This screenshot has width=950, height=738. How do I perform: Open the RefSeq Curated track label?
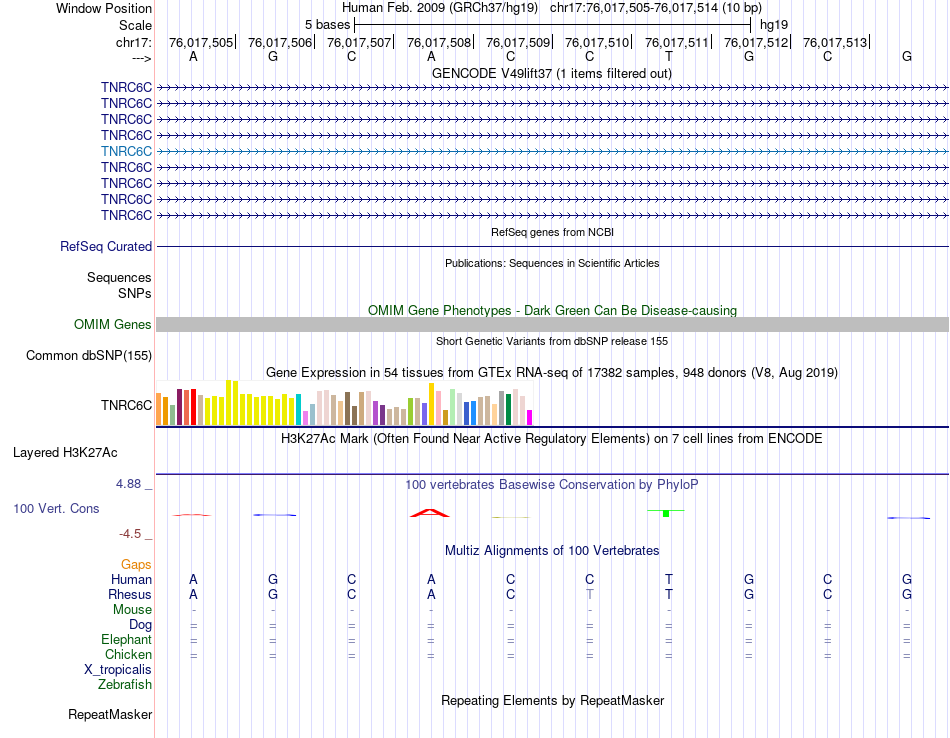(x=105, y=247)
